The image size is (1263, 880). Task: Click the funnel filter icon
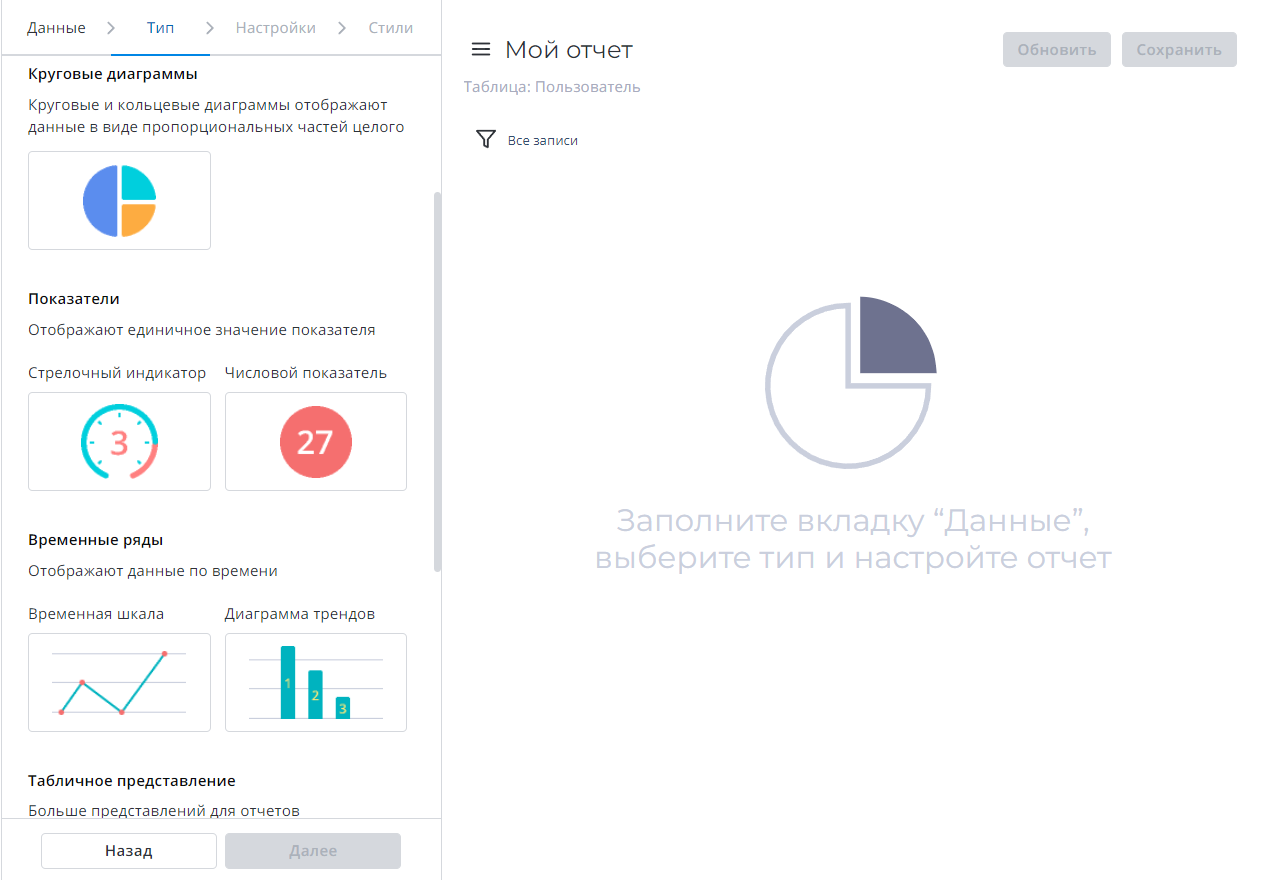point(486,140)
